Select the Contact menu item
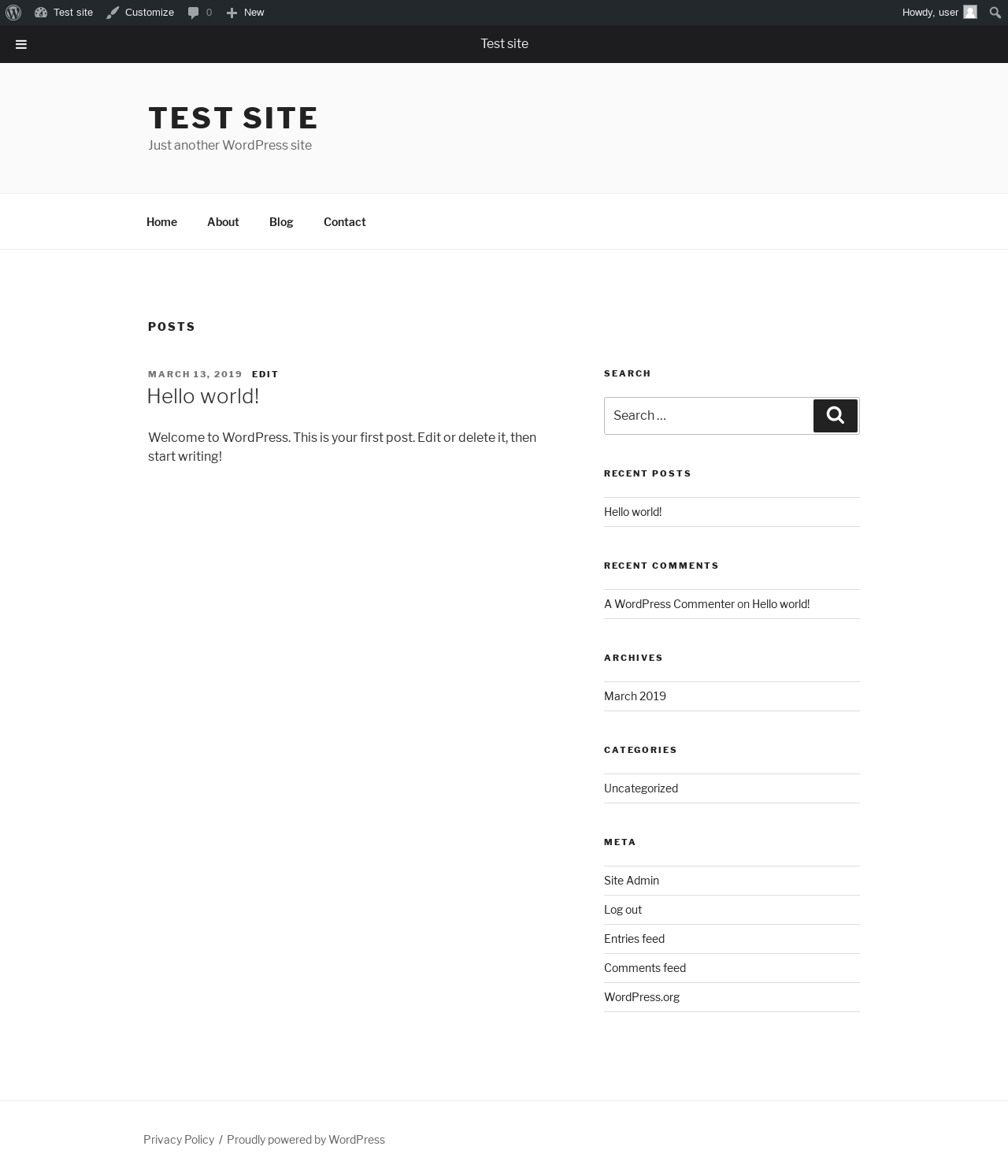 [344, 222]
